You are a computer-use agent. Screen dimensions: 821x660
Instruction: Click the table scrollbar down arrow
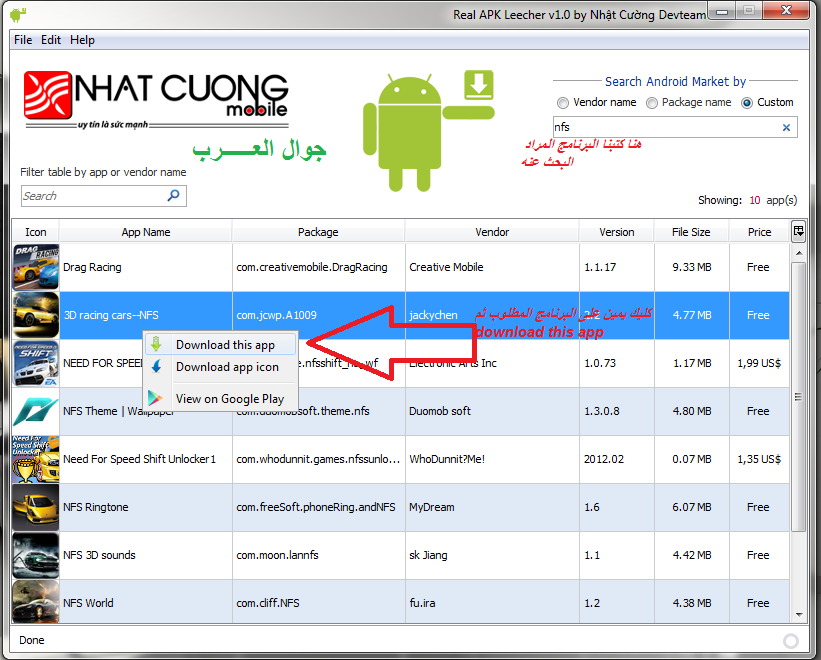[798, 614]
